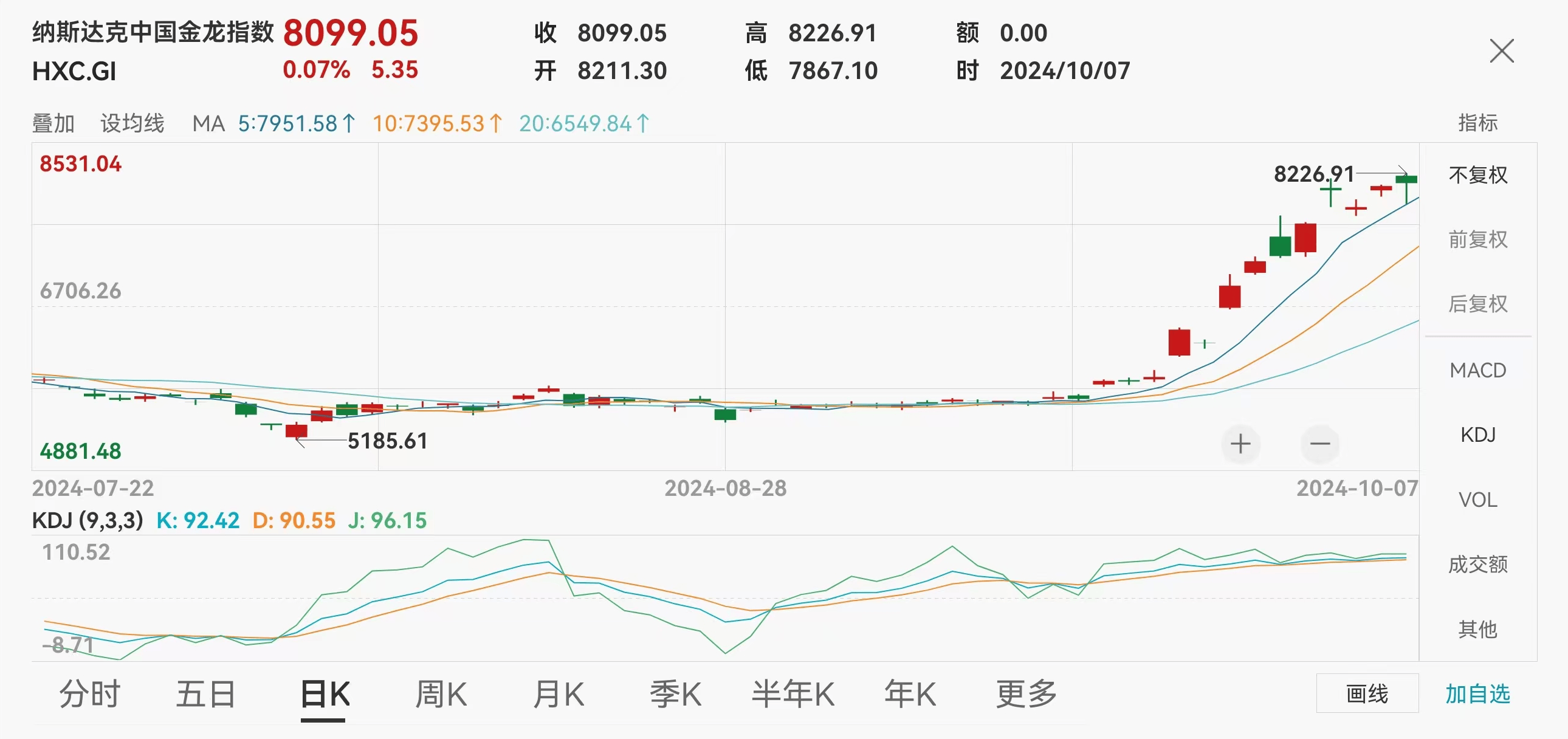Switch to the KDJ indicator
Image resolution: width=1568 pixels, height=739 pixels.
pos(1478,435)
